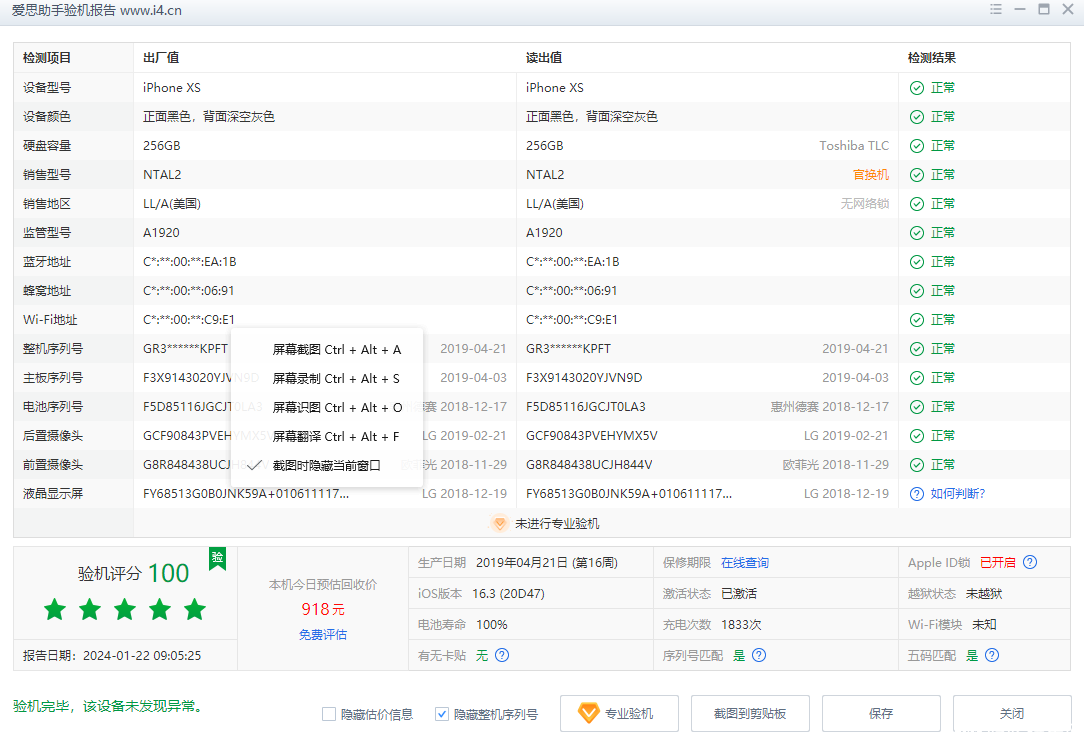Click the help icon next to 五码匹配
The image size is (1084, 745).
coord(992,655)
